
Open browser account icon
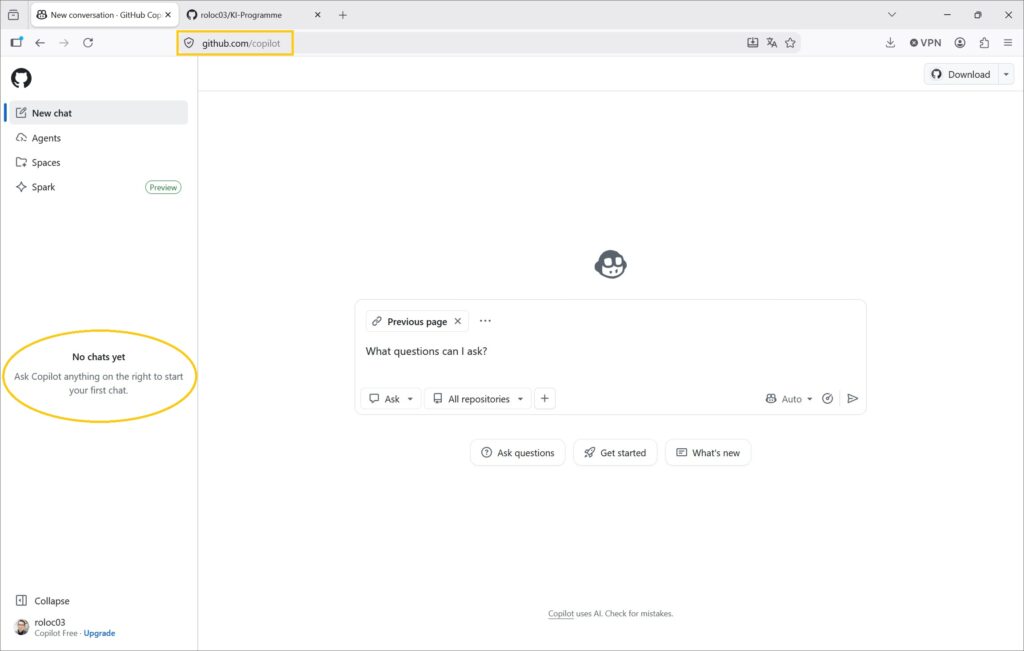[960, 42]
